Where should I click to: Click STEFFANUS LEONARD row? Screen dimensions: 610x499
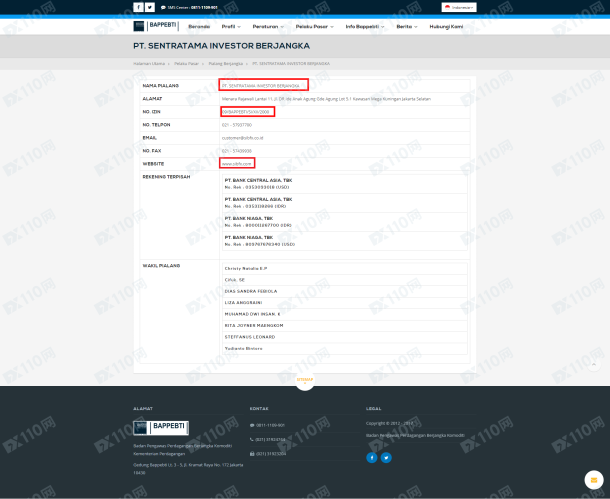coord(345,337)
